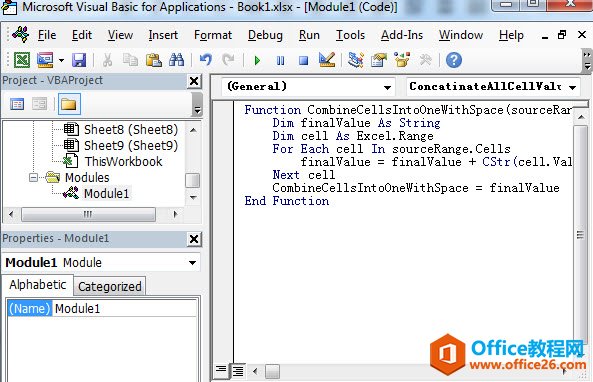Click the View Microsoft Excel toolbar icon
The width and height of the screenshot is (593, 382).
(x=22, y=60)
